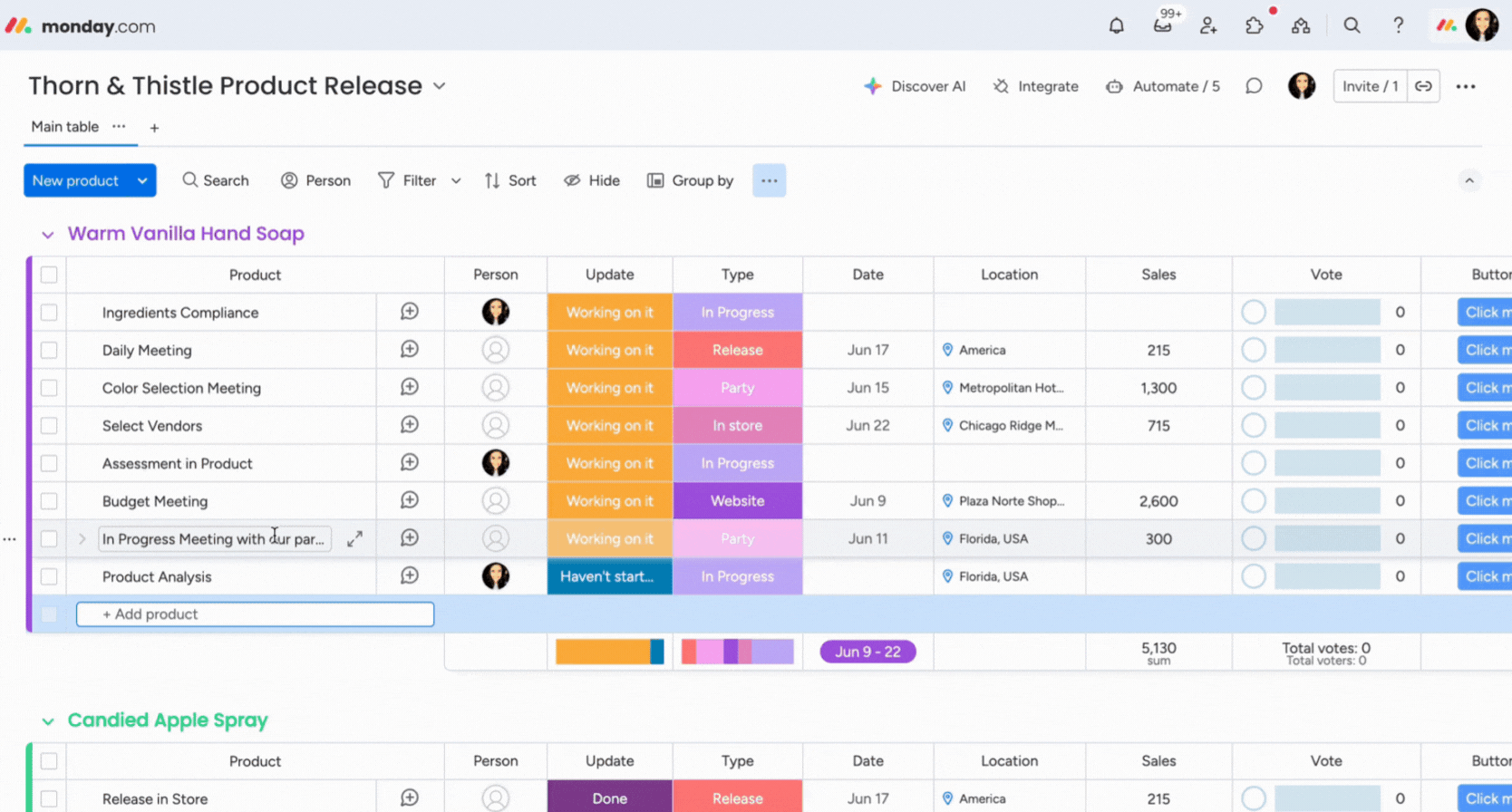The width and height of the screenshot is (1512, 812).
Task: Collapse Warm Vanilla Hand Soap group
Action: point(47,234)
